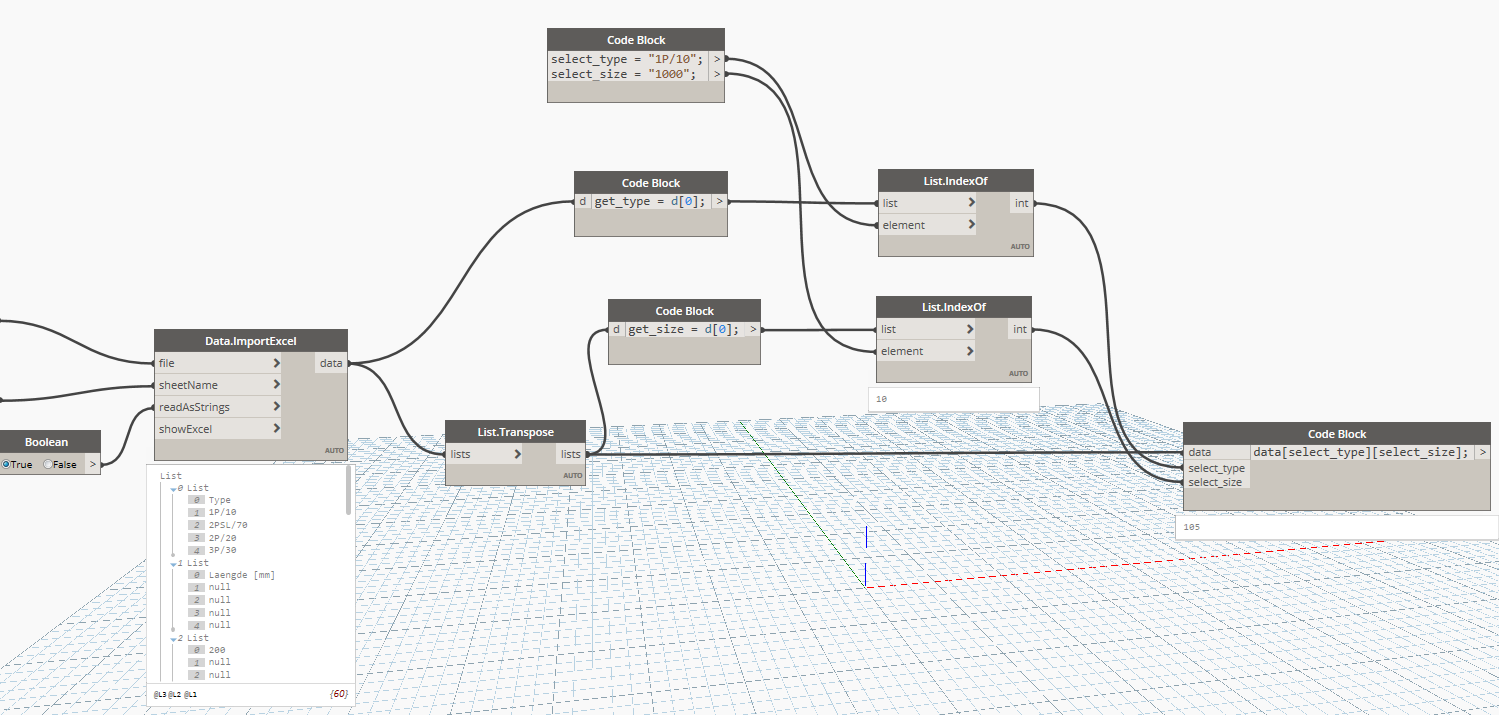Select header of List.IndexOf fed by get_type

(956, 181)
